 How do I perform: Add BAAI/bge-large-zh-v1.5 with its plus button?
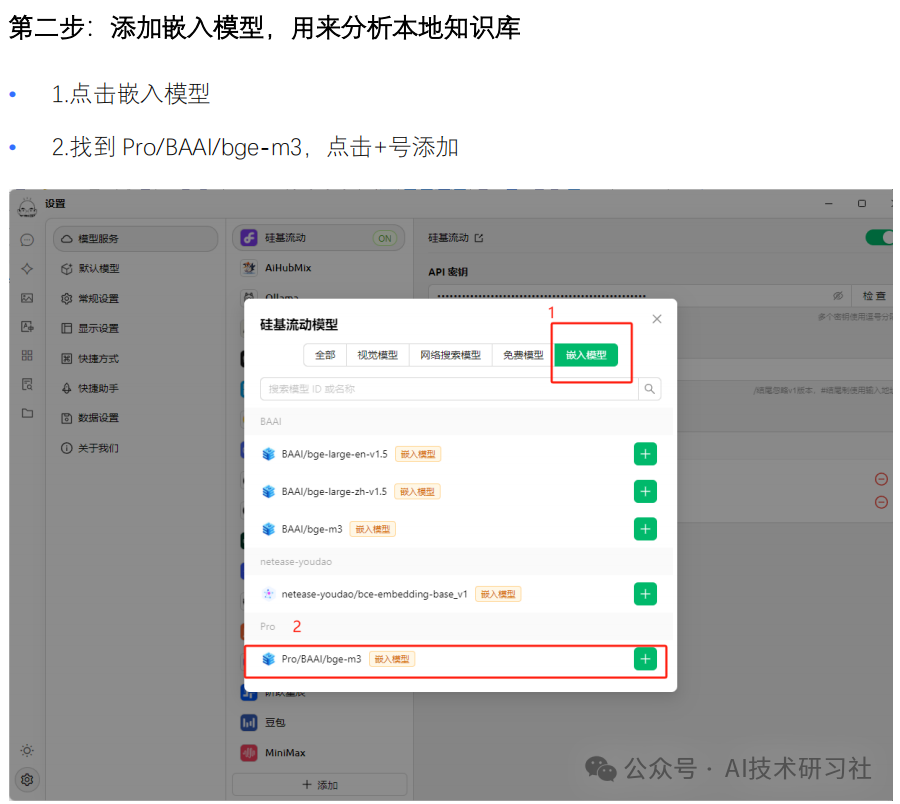coord(645,491)
